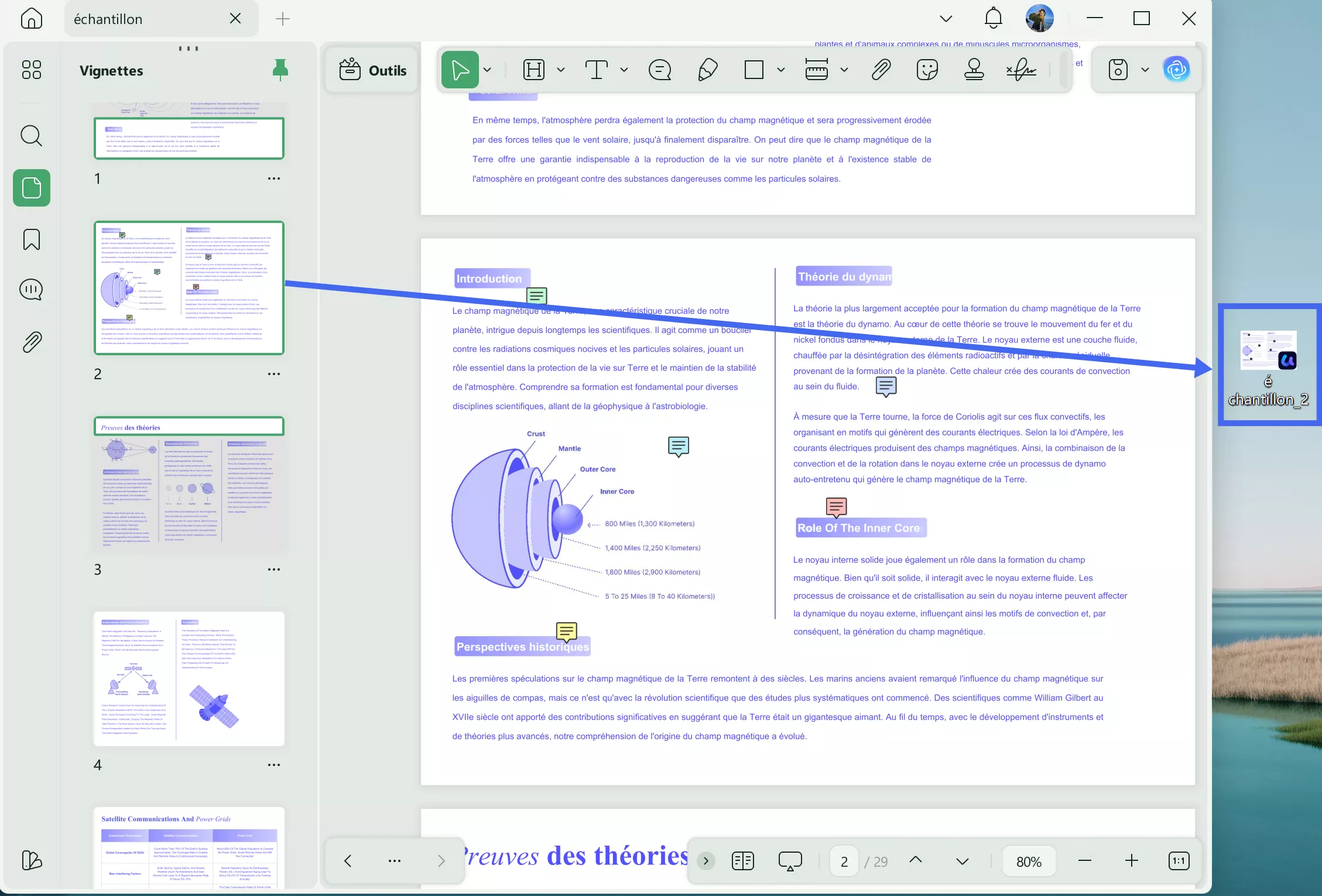Open bottom navigation more options dots
This screenshot has width=1322, height=896.
(395, 861)
